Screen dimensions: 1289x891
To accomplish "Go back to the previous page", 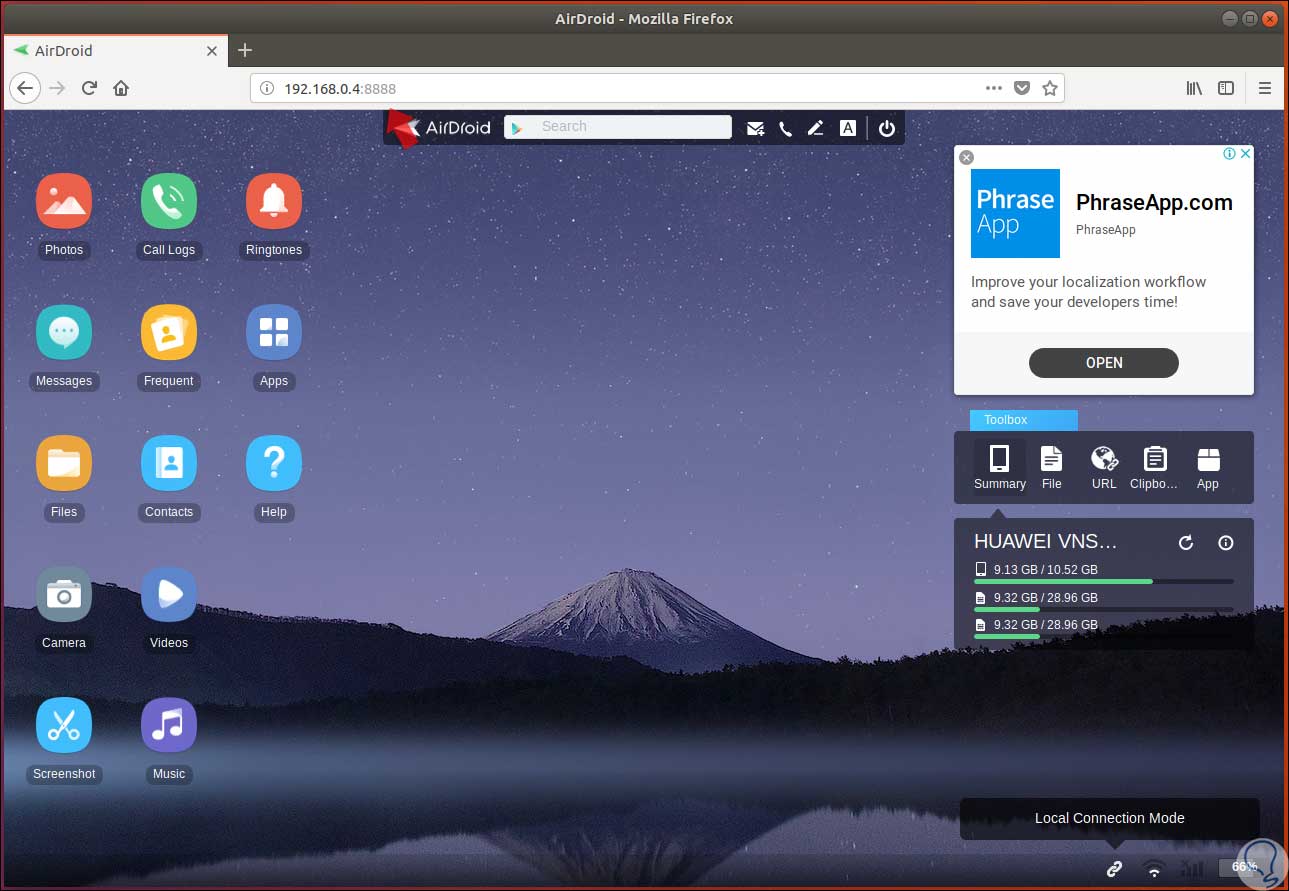I will click(x=25, y=88).
